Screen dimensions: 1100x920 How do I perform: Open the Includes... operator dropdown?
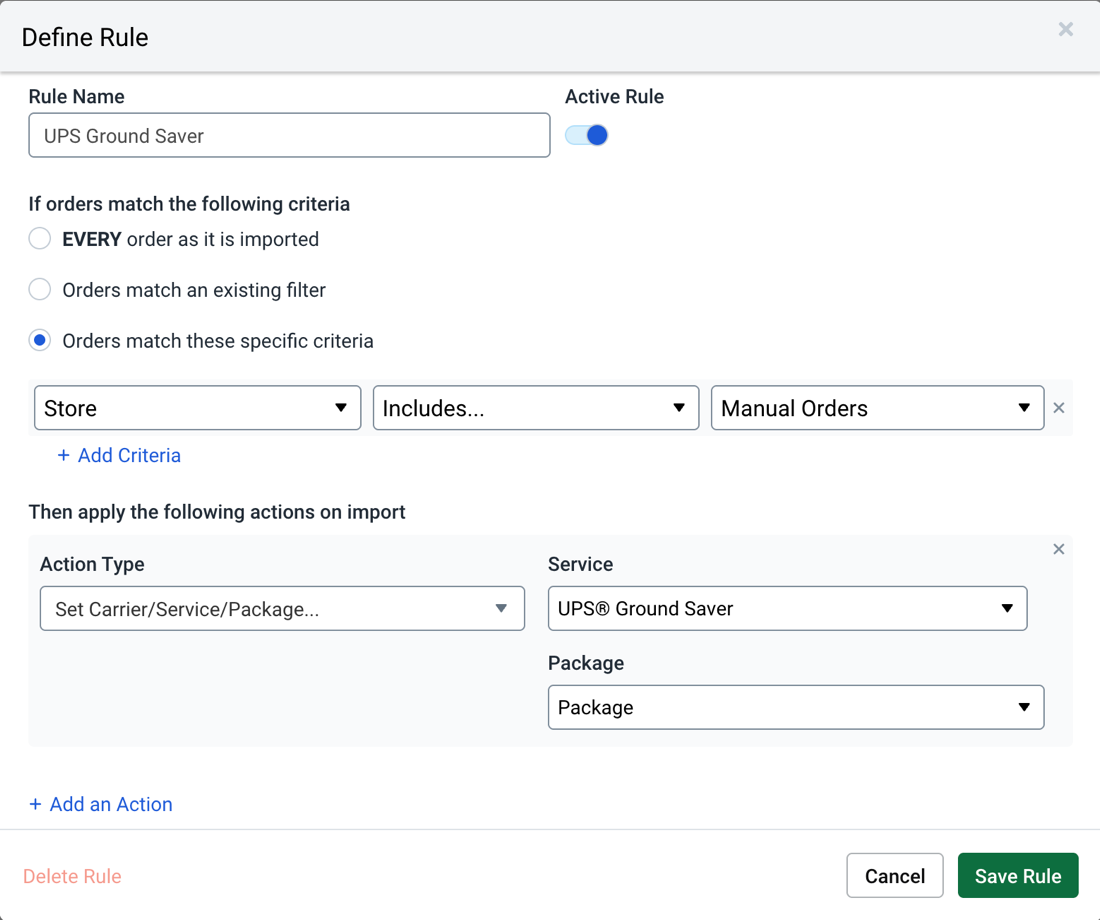[x=535, y=408]
